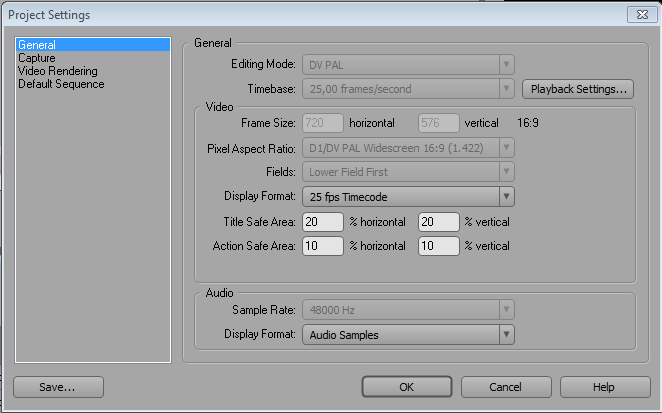This screenshot has height=413, width=662.
Task: Click Title Safe Area vertical field
Action: tap(439, 221)
